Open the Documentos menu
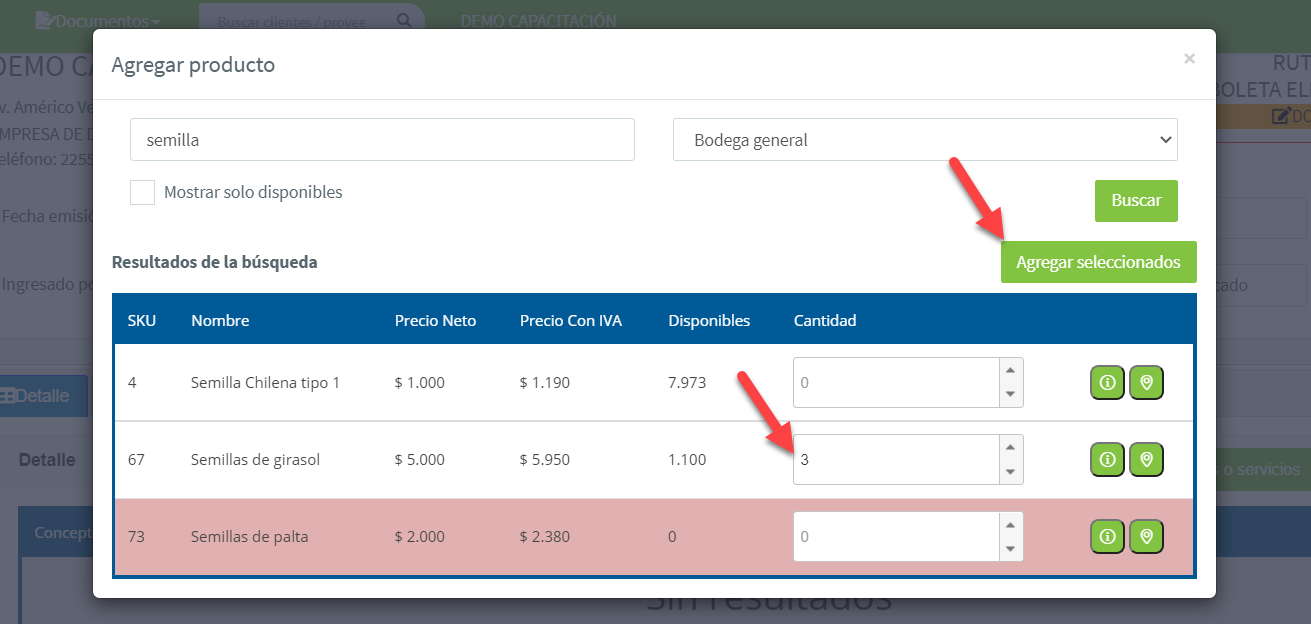1311x624 pixels. tap(97, 21)
